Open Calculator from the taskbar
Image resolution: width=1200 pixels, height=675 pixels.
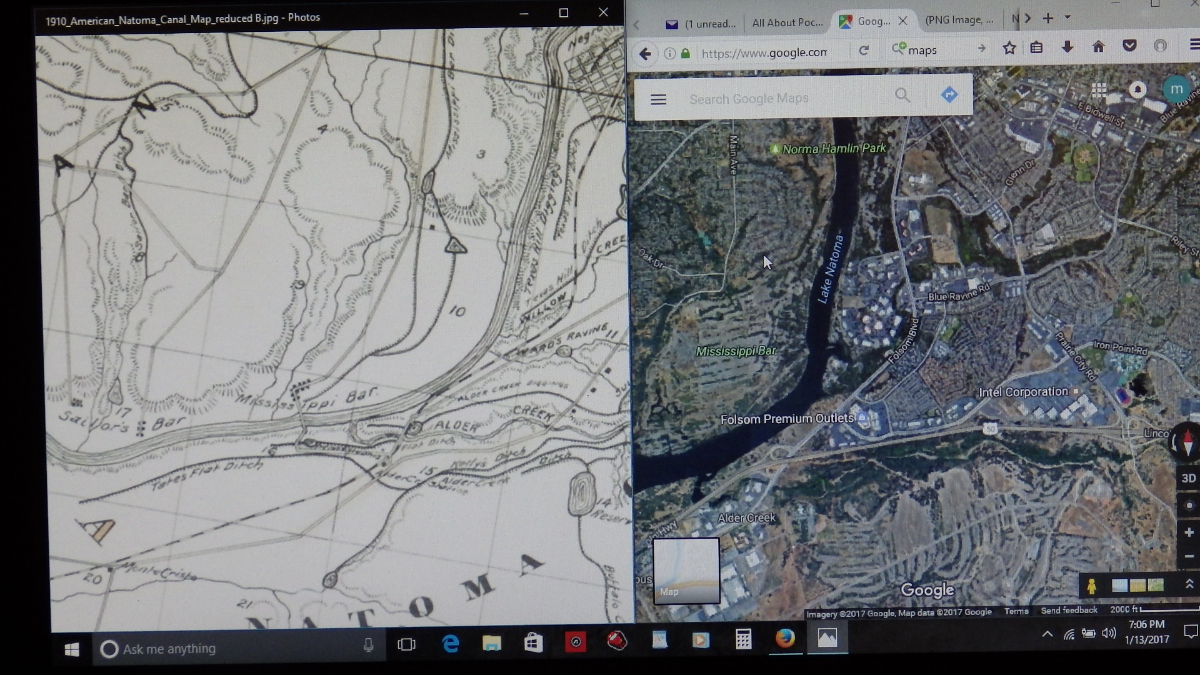743,639
